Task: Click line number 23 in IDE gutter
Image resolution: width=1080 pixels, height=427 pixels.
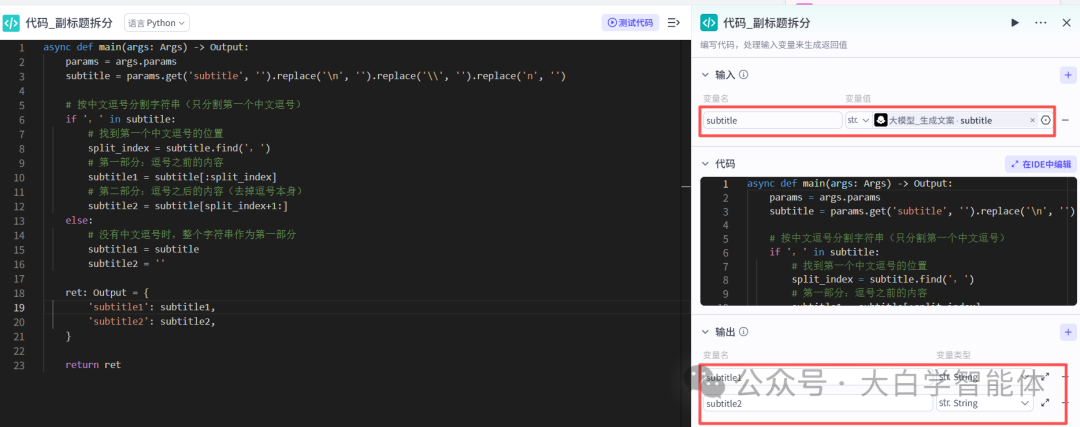Action: pyautogui.click(x=19, y=365)
